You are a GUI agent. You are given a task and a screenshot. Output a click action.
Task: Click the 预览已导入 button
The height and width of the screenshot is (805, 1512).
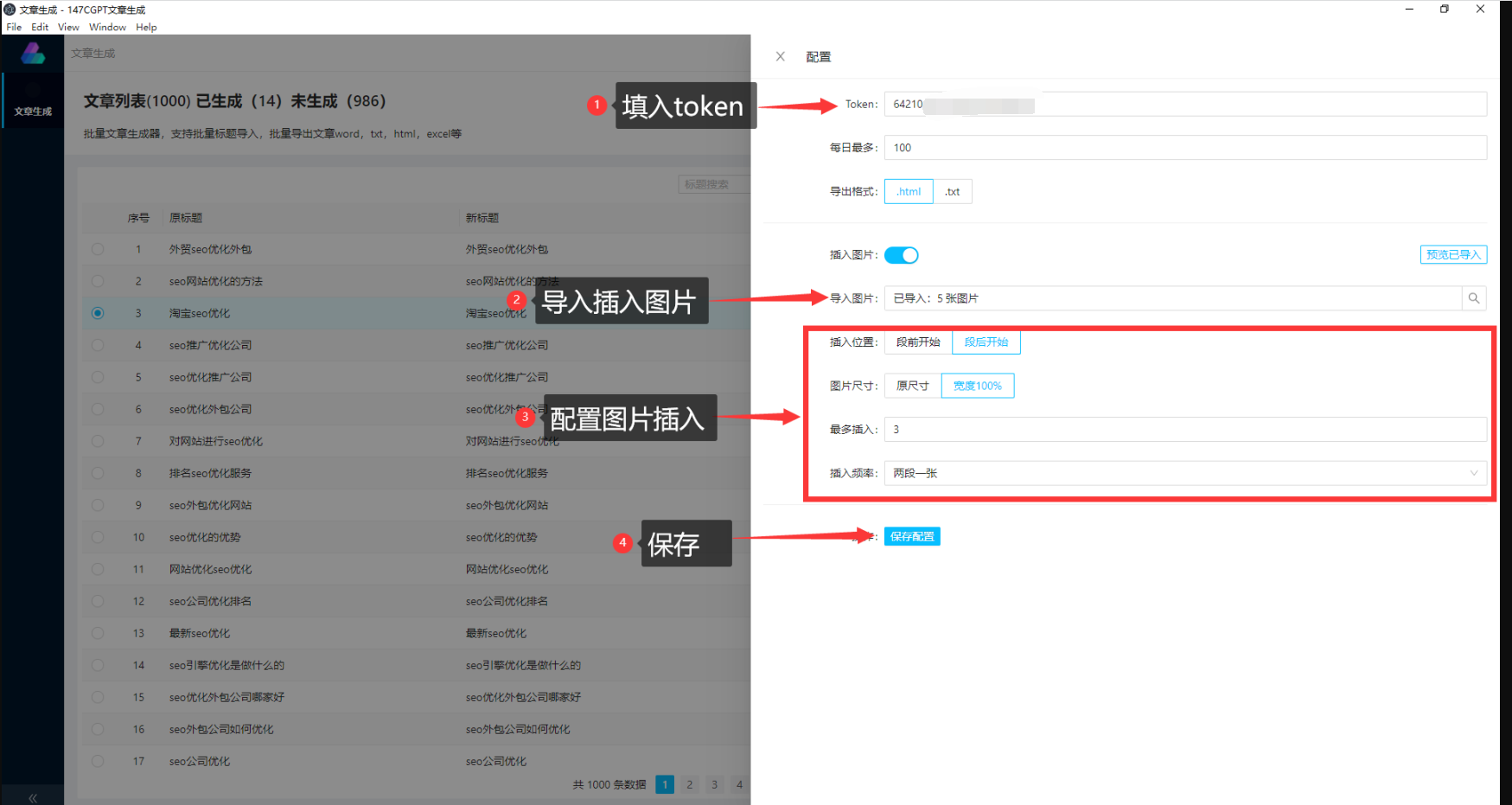(x=1452, y=254)
